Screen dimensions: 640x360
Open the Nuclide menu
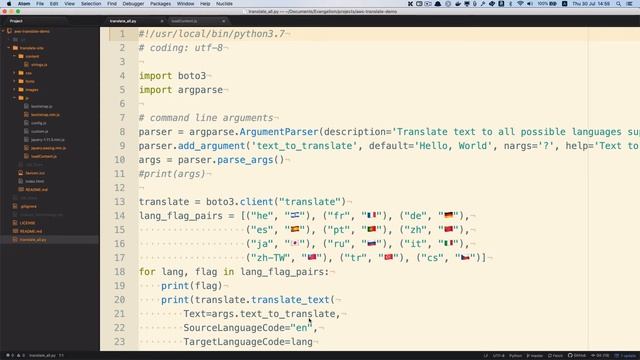pos(224,4)
